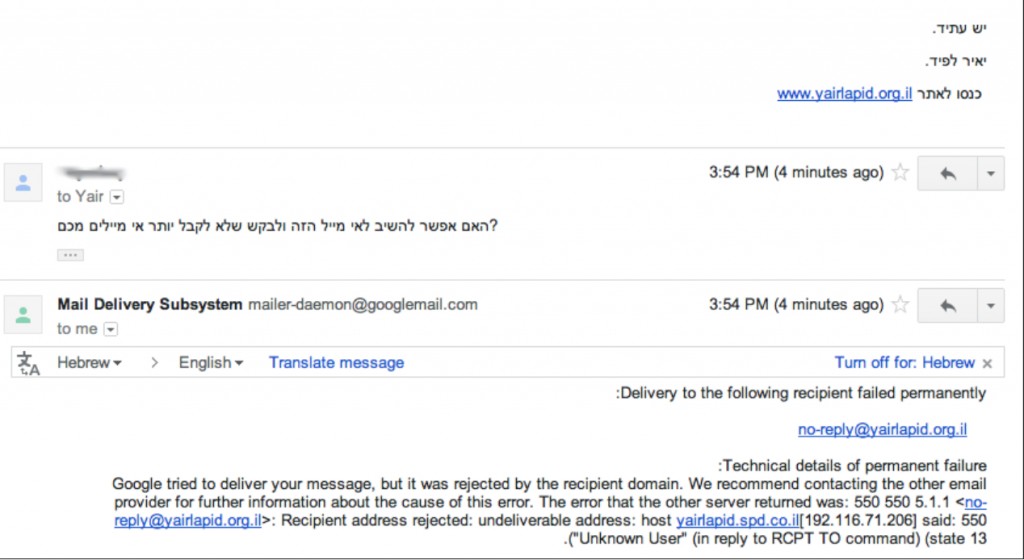This screenshot has height=560, width=1024.
Task: Open www.yairlapid.org.il website link
Action: click(x=844, y=95)
